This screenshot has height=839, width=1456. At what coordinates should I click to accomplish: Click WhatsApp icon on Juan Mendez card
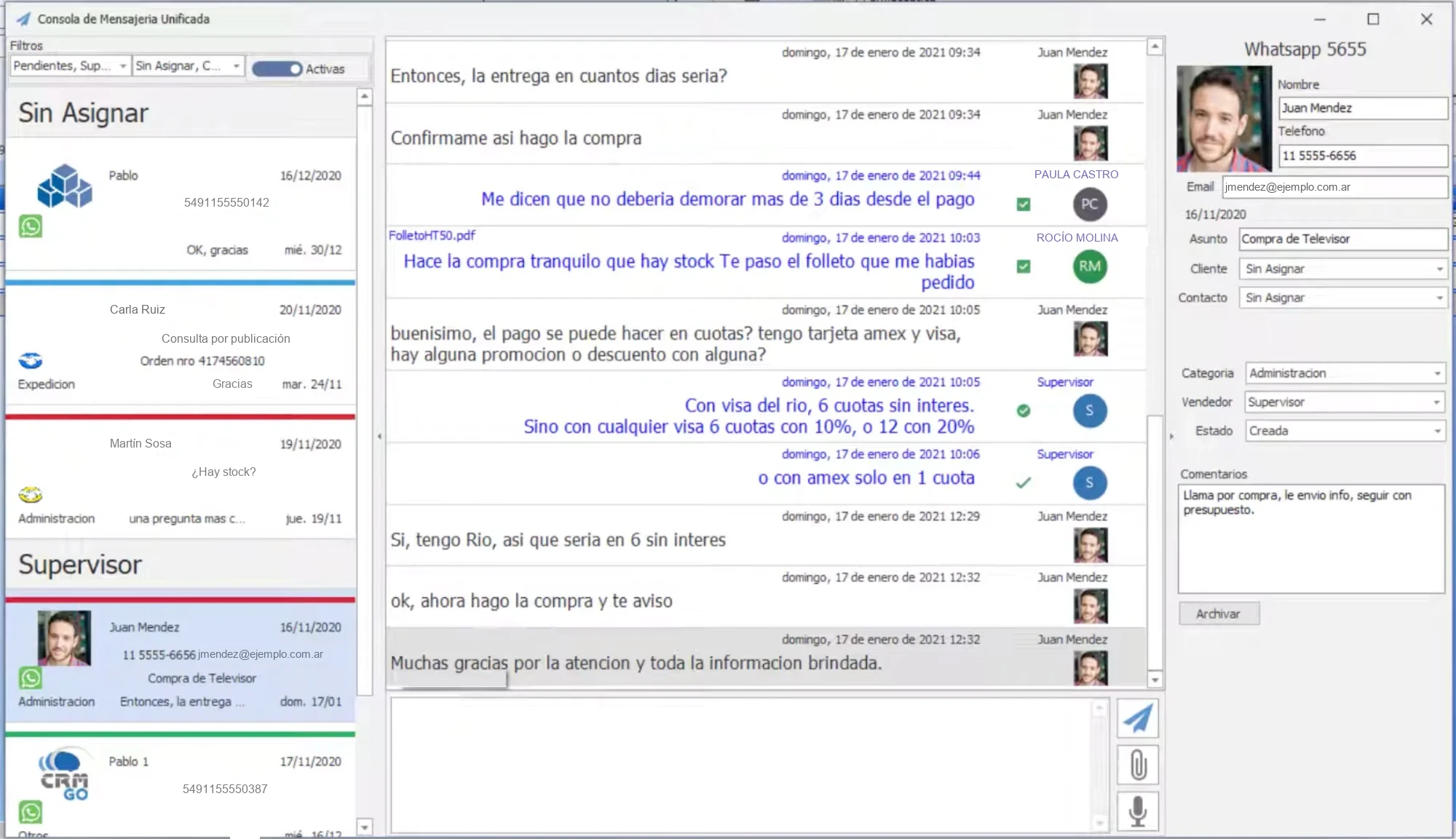(31, 677)
